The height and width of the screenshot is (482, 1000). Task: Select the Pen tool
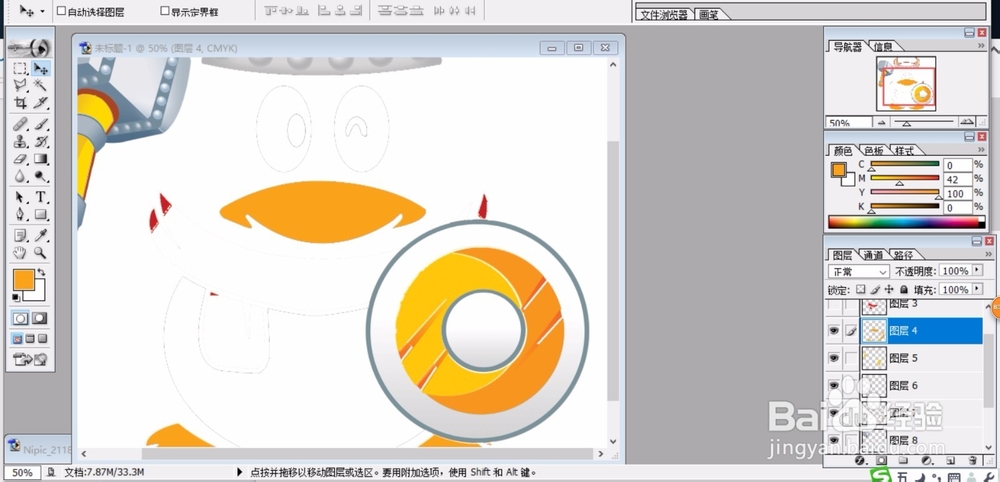(x=20, y=214)
